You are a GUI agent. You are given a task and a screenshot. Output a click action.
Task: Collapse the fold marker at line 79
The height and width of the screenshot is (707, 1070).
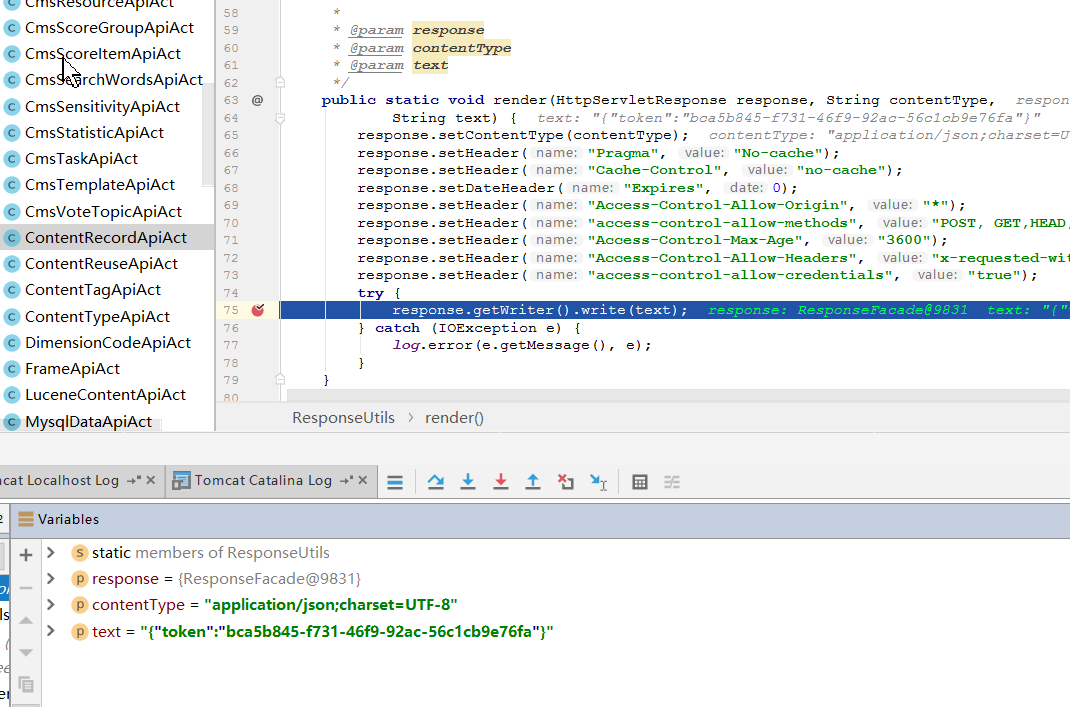tap(280, 380)
